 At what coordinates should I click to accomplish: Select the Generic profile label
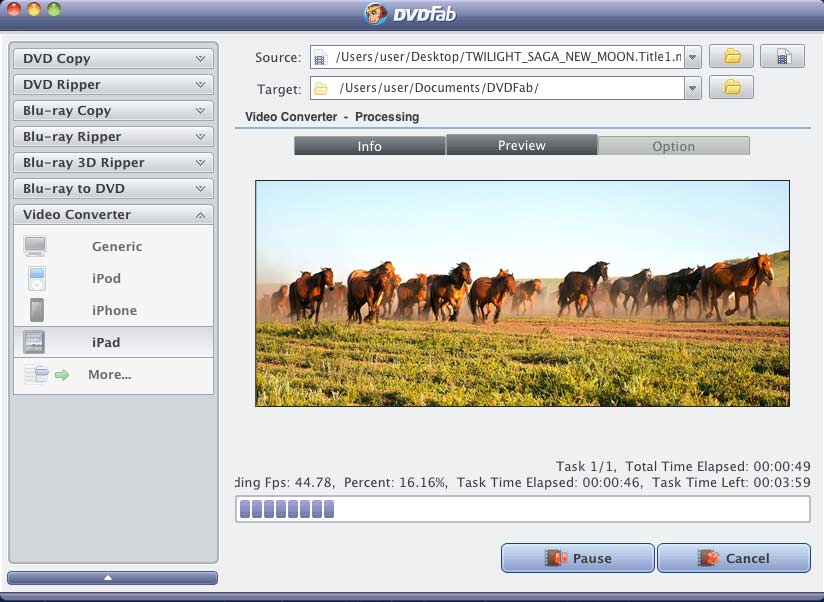[117, 246]
